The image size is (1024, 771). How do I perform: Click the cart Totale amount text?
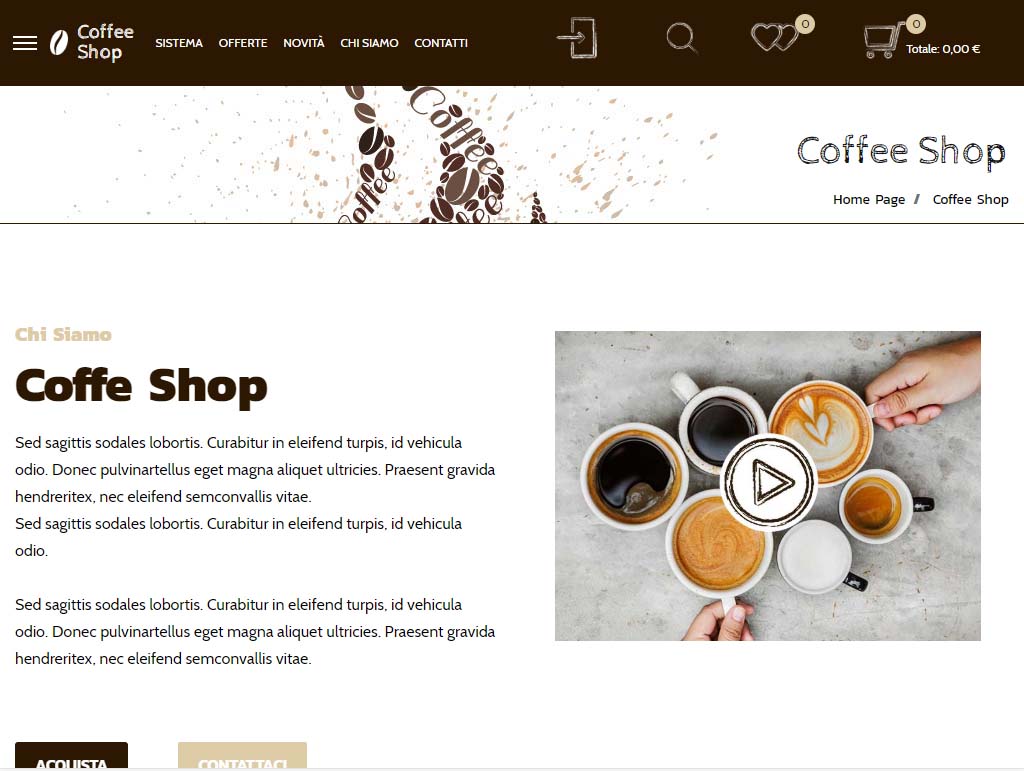943,49
